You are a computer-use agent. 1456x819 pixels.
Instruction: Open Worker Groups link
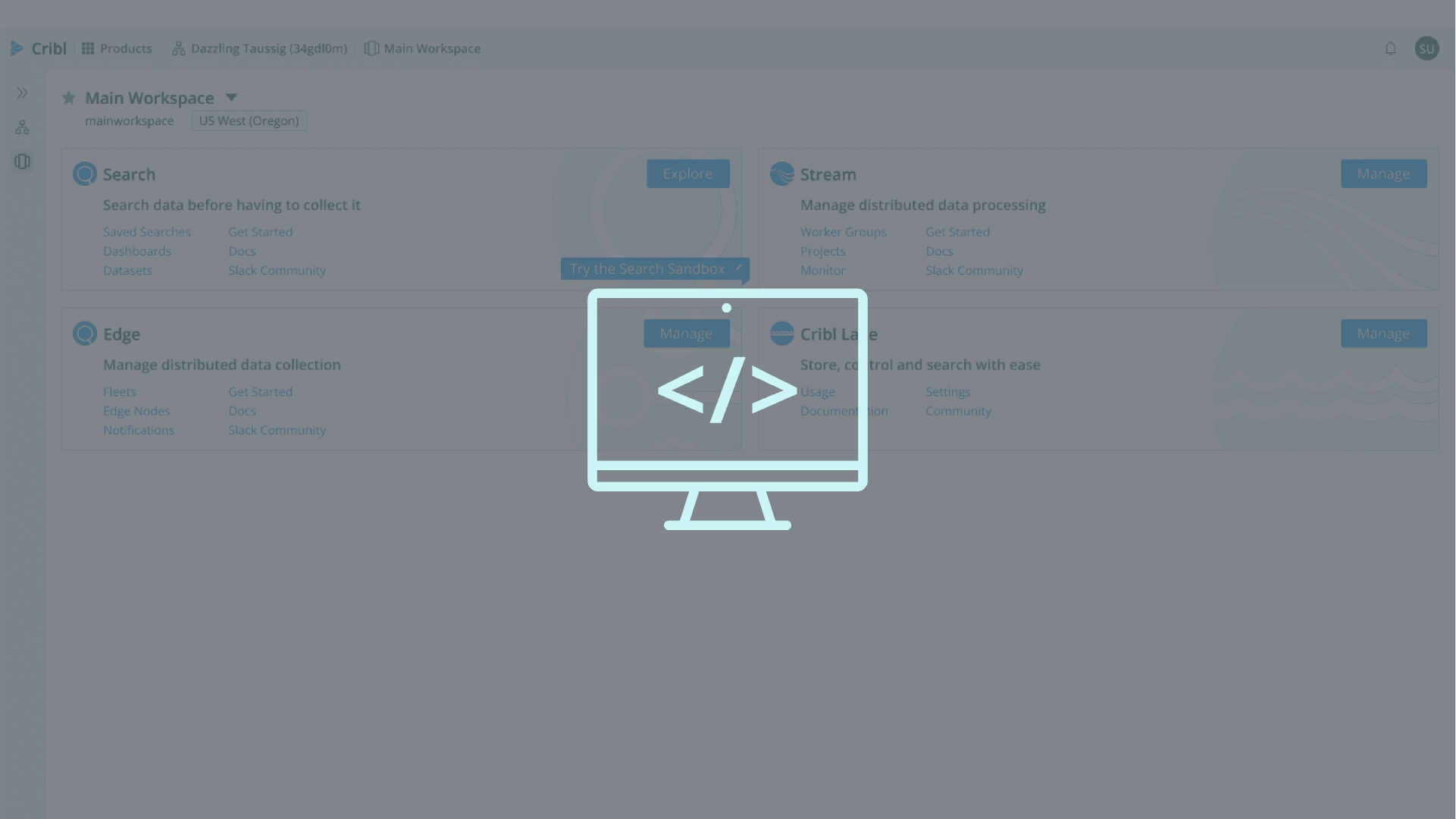843,232
